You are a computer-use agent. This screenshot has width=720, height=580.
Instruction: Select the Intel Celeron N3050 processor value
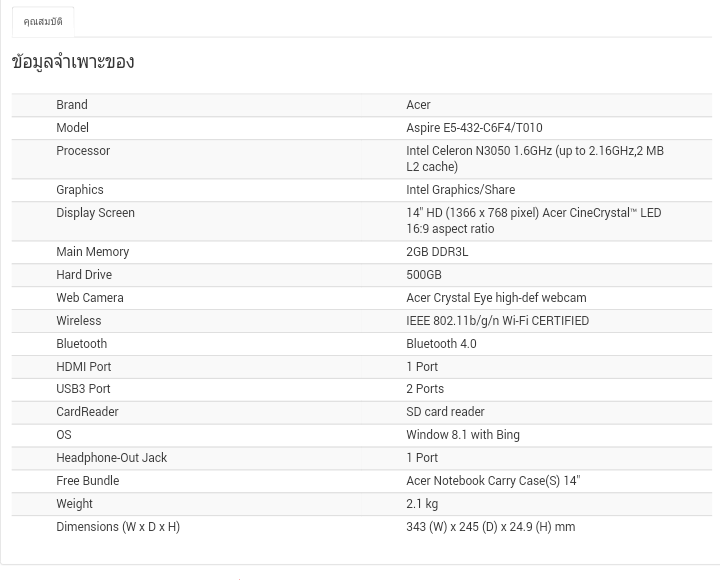535,158
